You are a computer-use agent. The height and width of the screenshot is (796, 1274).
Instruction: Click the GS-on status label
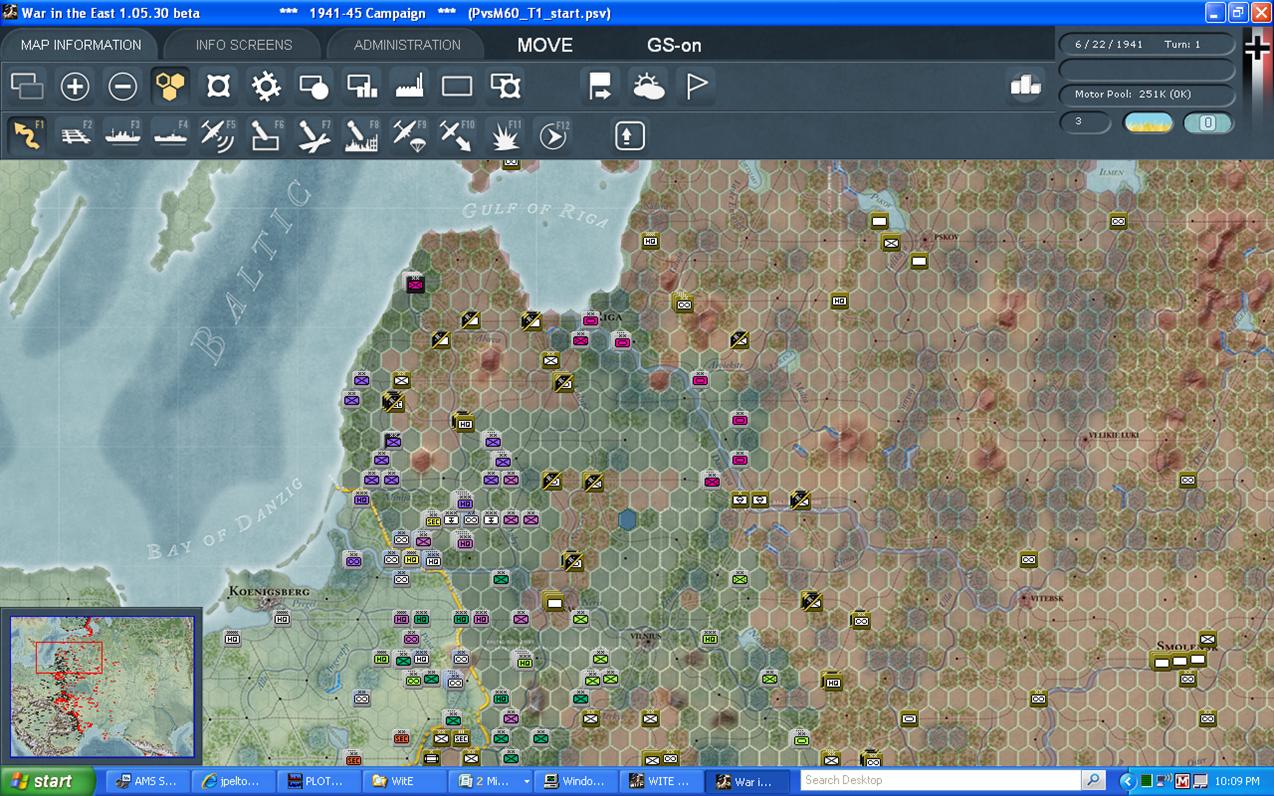(674, 45)
